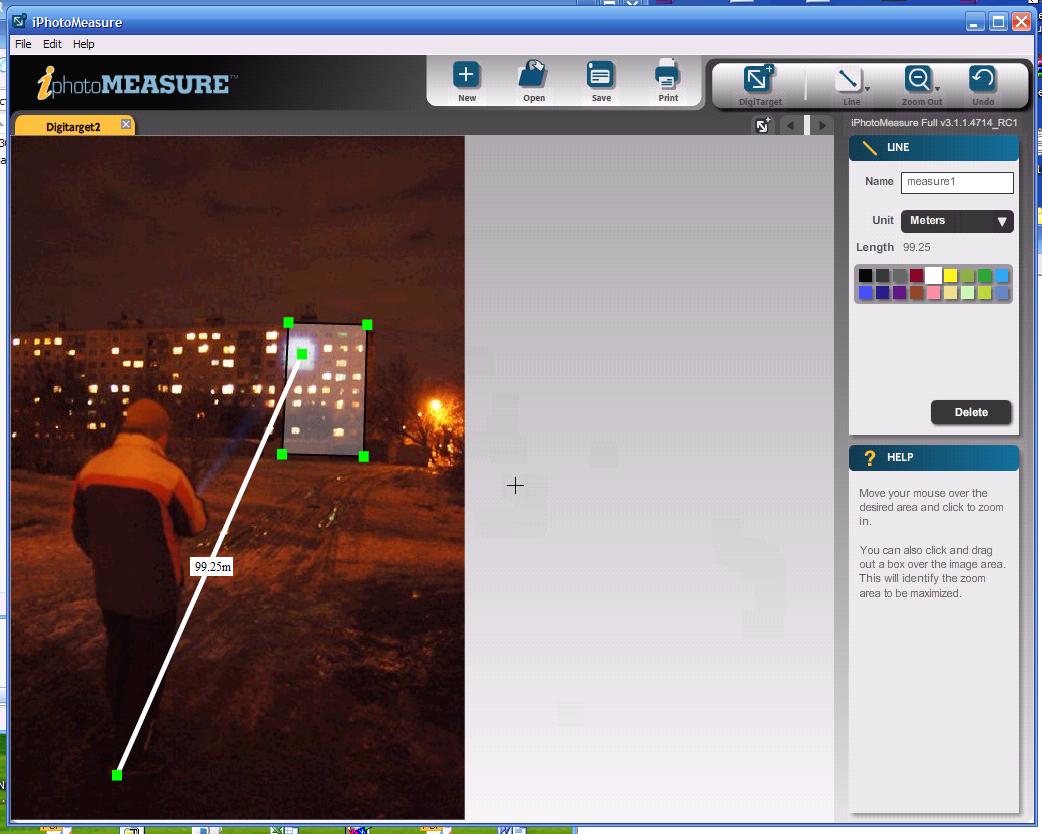Save the project using the Save icon
This screenshot has height=834, width=1042.
click(600, 76)
